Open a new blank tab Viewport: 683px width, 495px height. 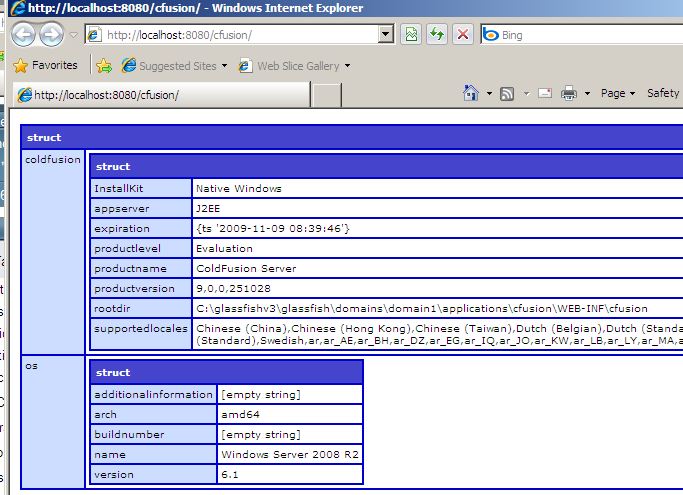pos(327,95)
